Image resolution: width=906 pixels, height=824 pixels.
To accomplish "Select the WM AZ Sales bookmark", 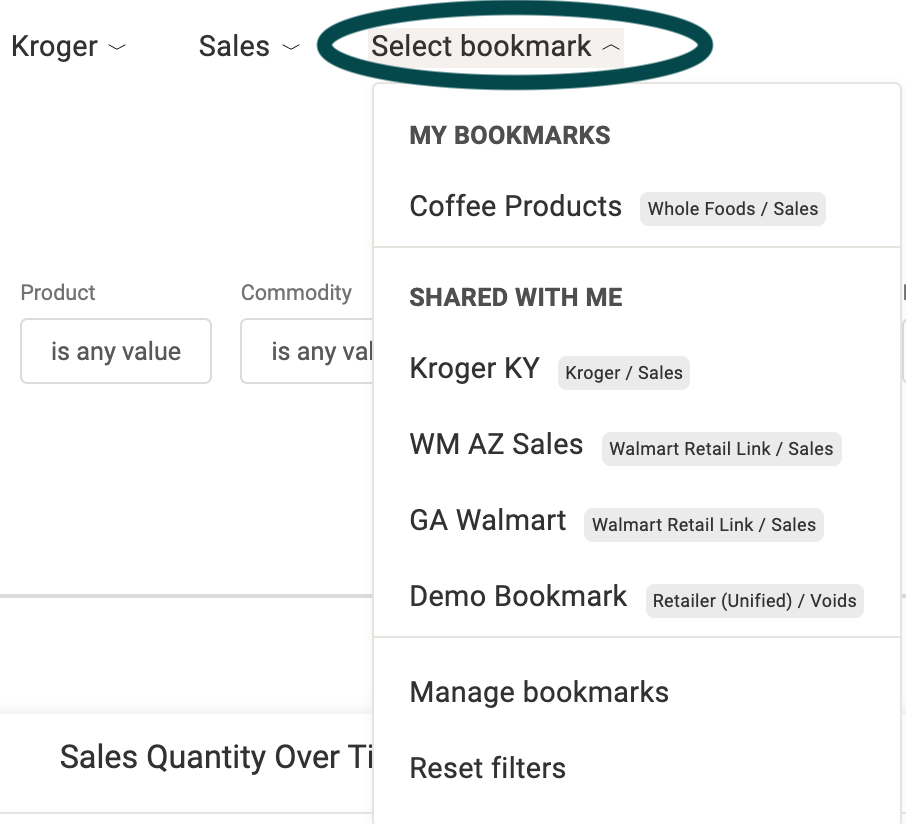I will coord(496,444).
